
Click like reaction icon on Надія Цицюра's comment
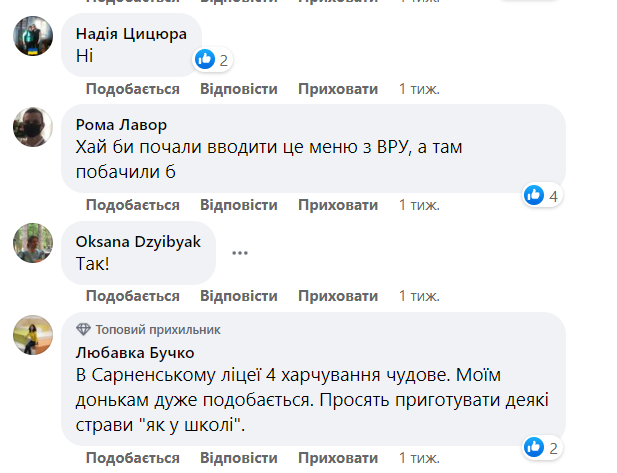point(205,60)
